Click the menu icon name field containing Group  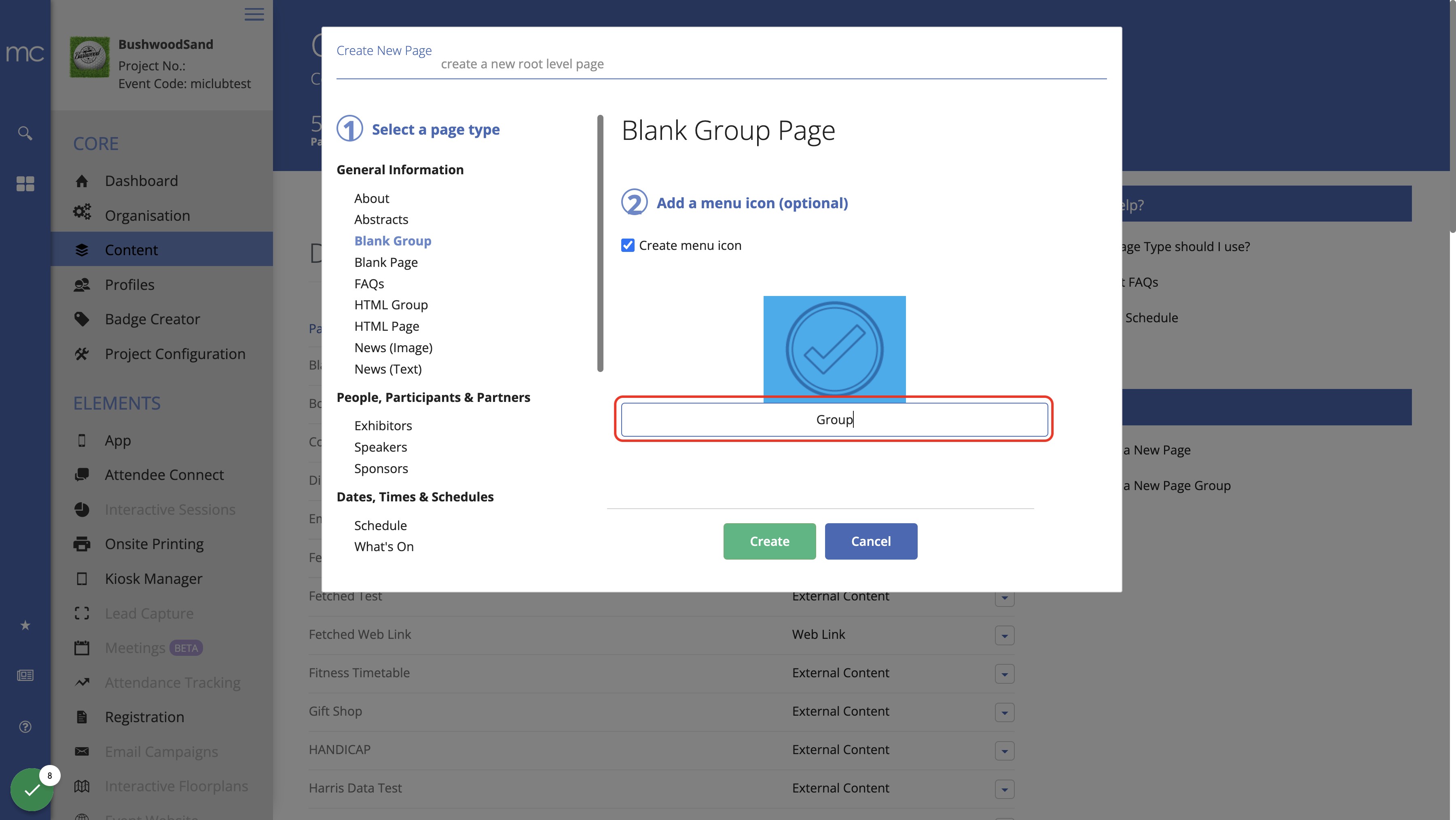click(834, 419)
